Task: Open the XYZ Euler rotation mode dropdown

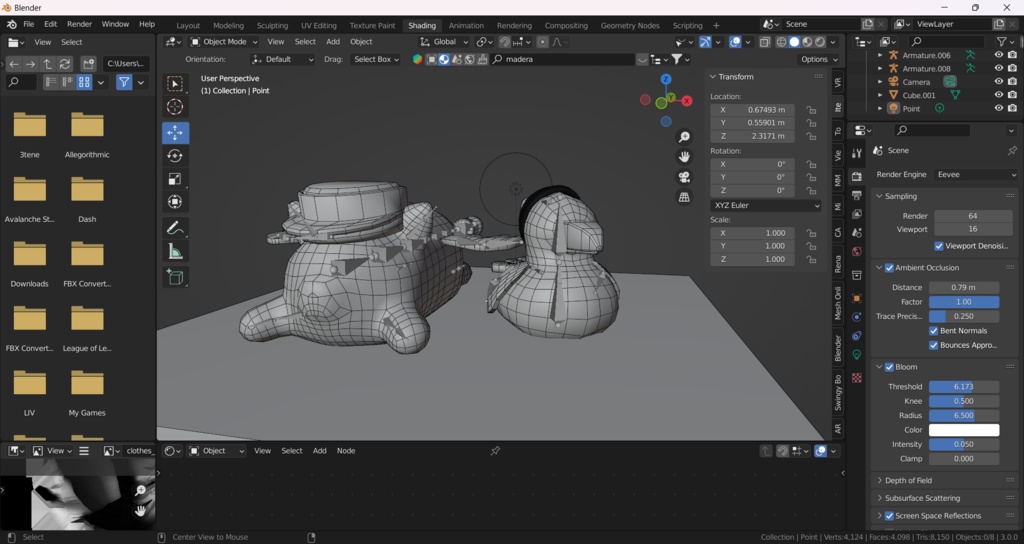Action: coord(766,205)
